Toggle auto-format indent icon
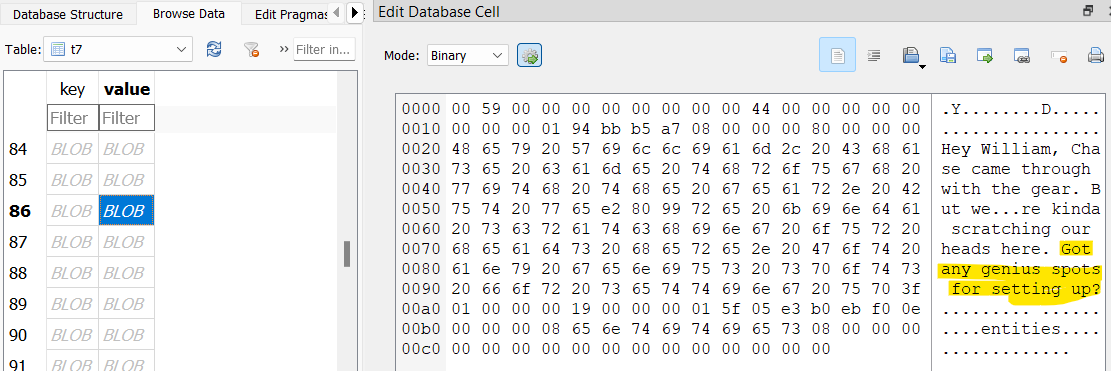Screen dimensions: 1111x371 pos(874,55)
